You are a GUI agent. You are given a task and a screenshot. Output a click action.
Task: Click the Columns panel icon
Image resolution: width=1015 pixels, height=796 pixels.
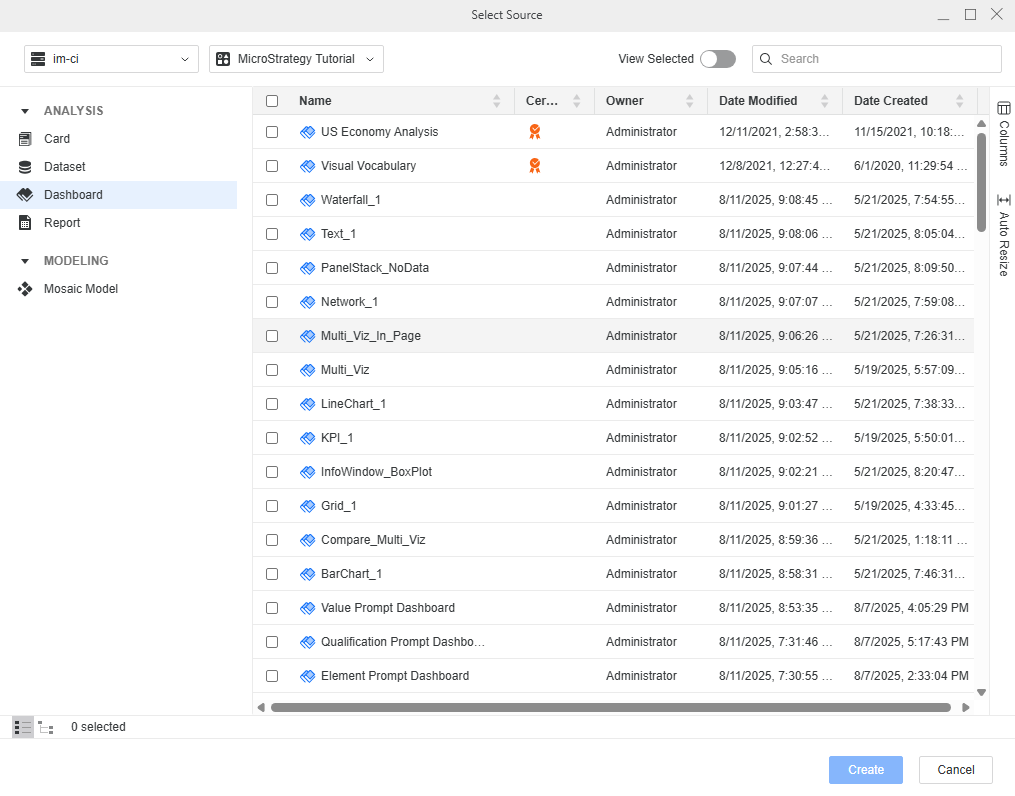tap(1003, 108)
